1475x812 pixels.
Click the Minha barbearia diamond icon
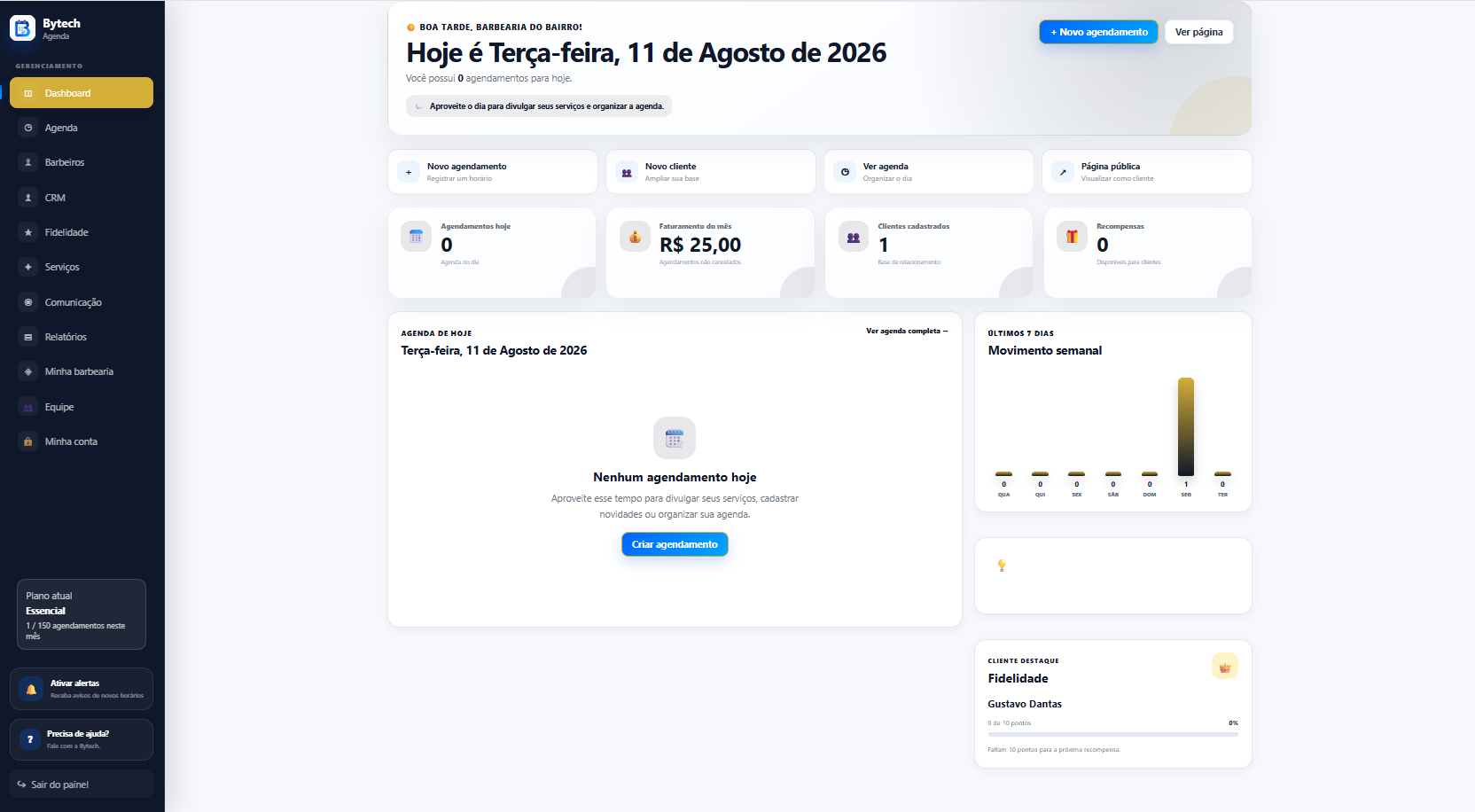click(x=28, y=371)
